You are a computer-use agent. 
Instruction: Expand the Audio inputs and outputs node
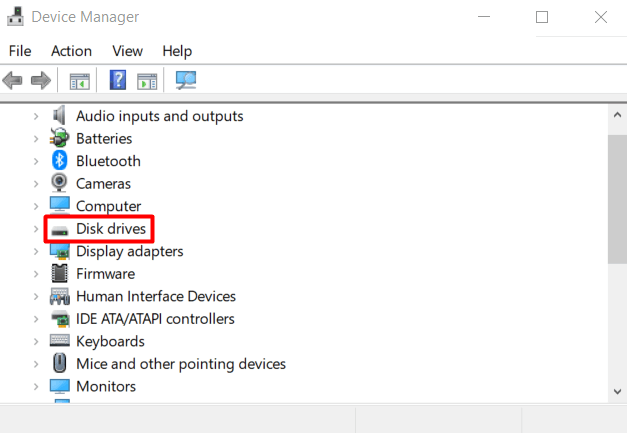coord(36,116)
